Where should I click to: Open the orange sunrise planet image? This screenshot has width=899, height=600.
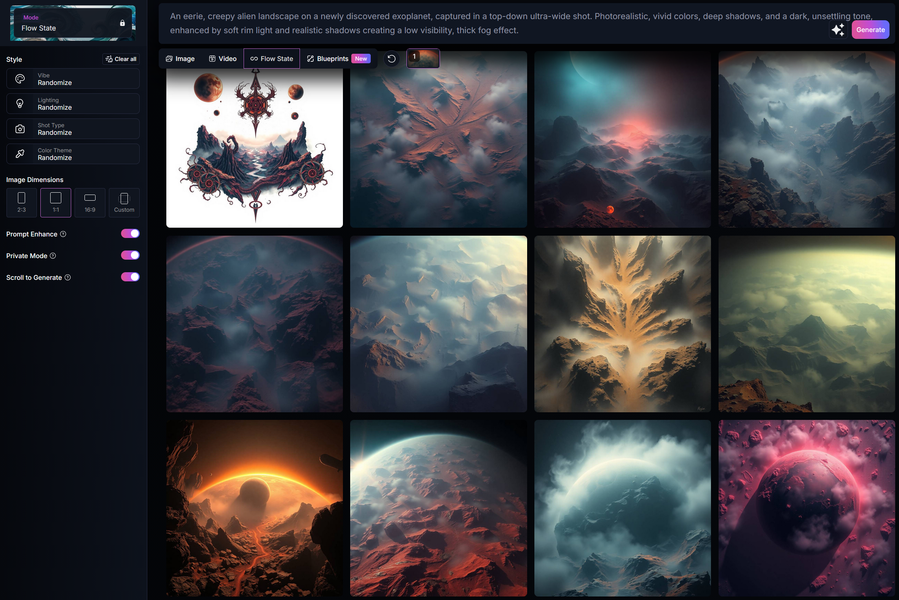point(255,508)
